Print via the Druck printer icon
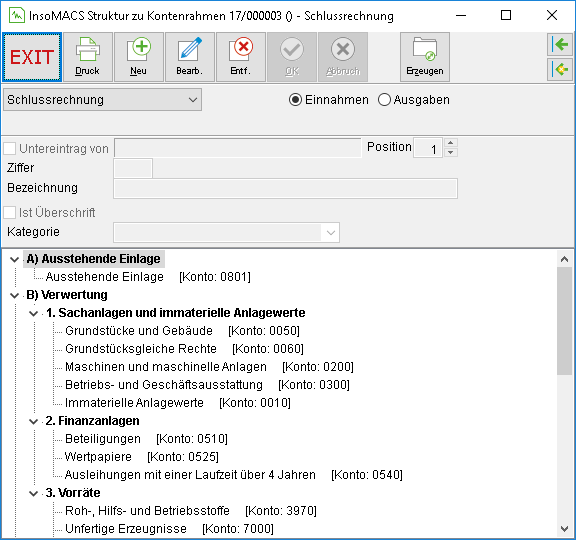The height and width of the screenshot is (541, 576). point(88,57)
